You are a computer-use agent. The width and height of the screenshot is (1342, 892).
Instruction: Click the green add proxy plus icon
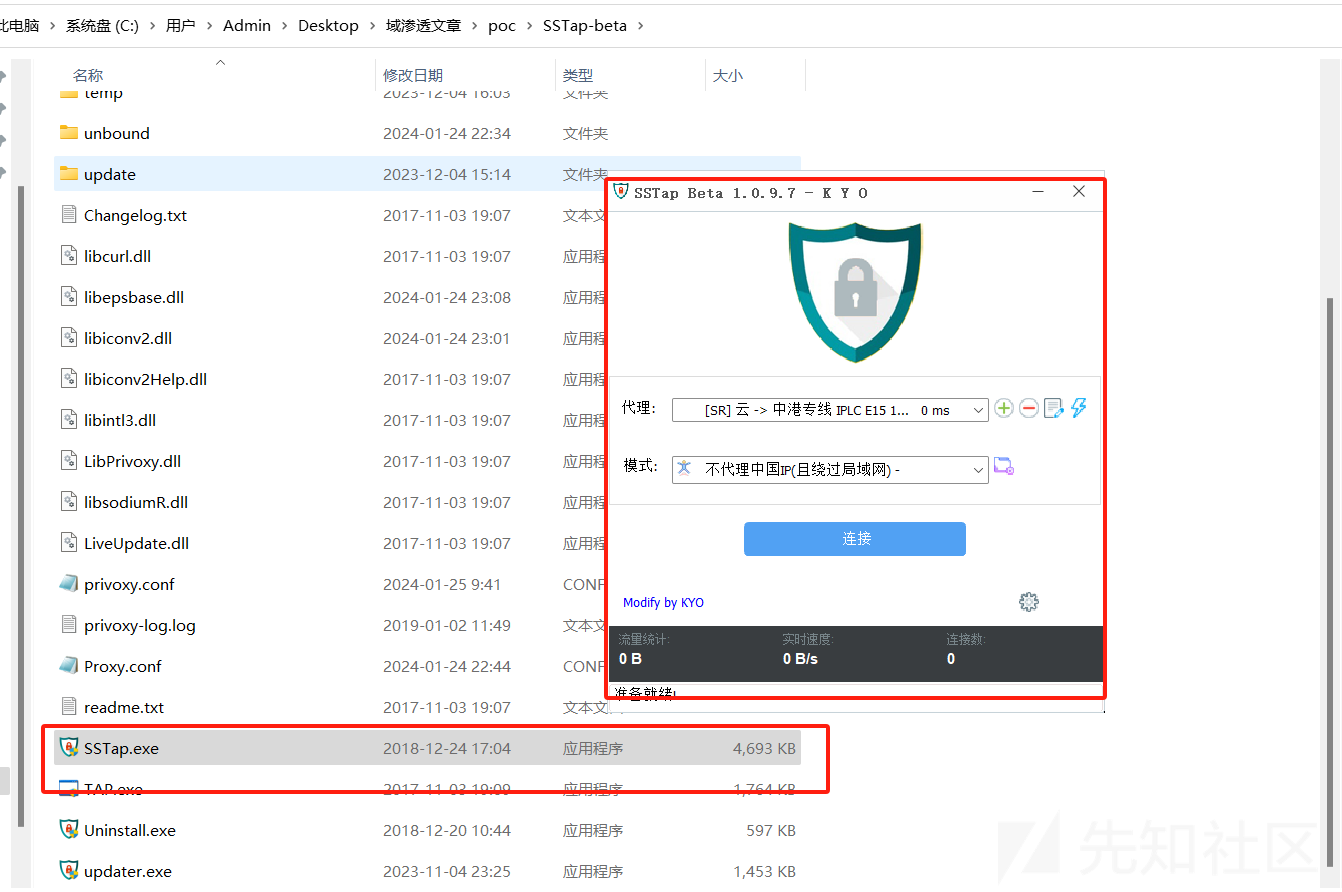1004,408
